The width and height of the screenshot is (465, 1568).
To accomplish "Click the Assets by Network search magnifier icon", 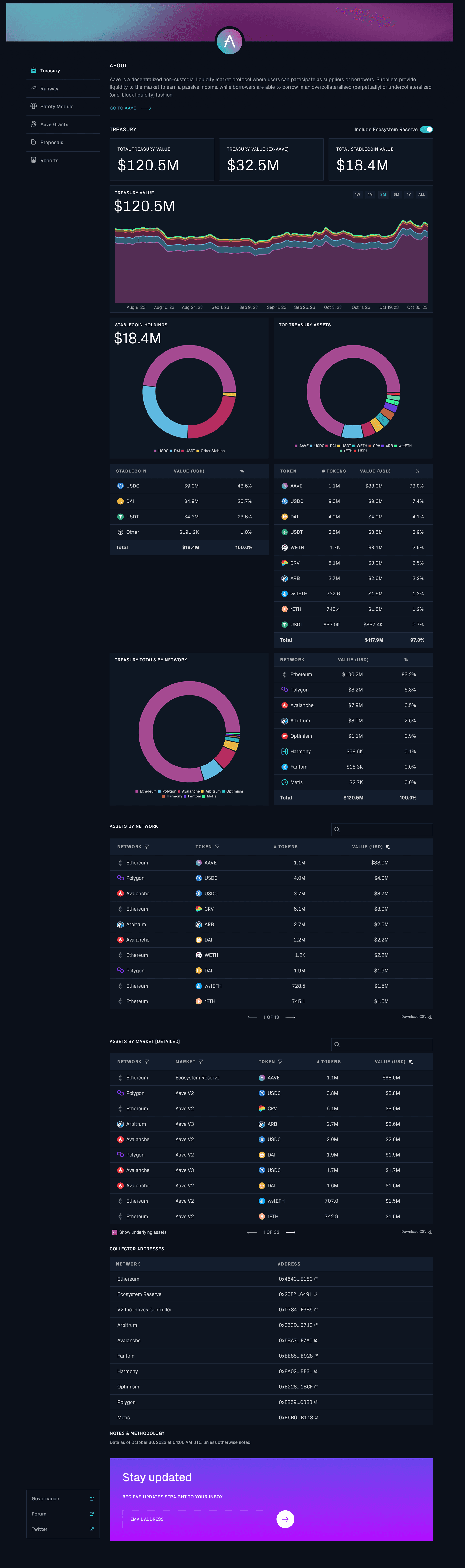I will pos(337,830).
